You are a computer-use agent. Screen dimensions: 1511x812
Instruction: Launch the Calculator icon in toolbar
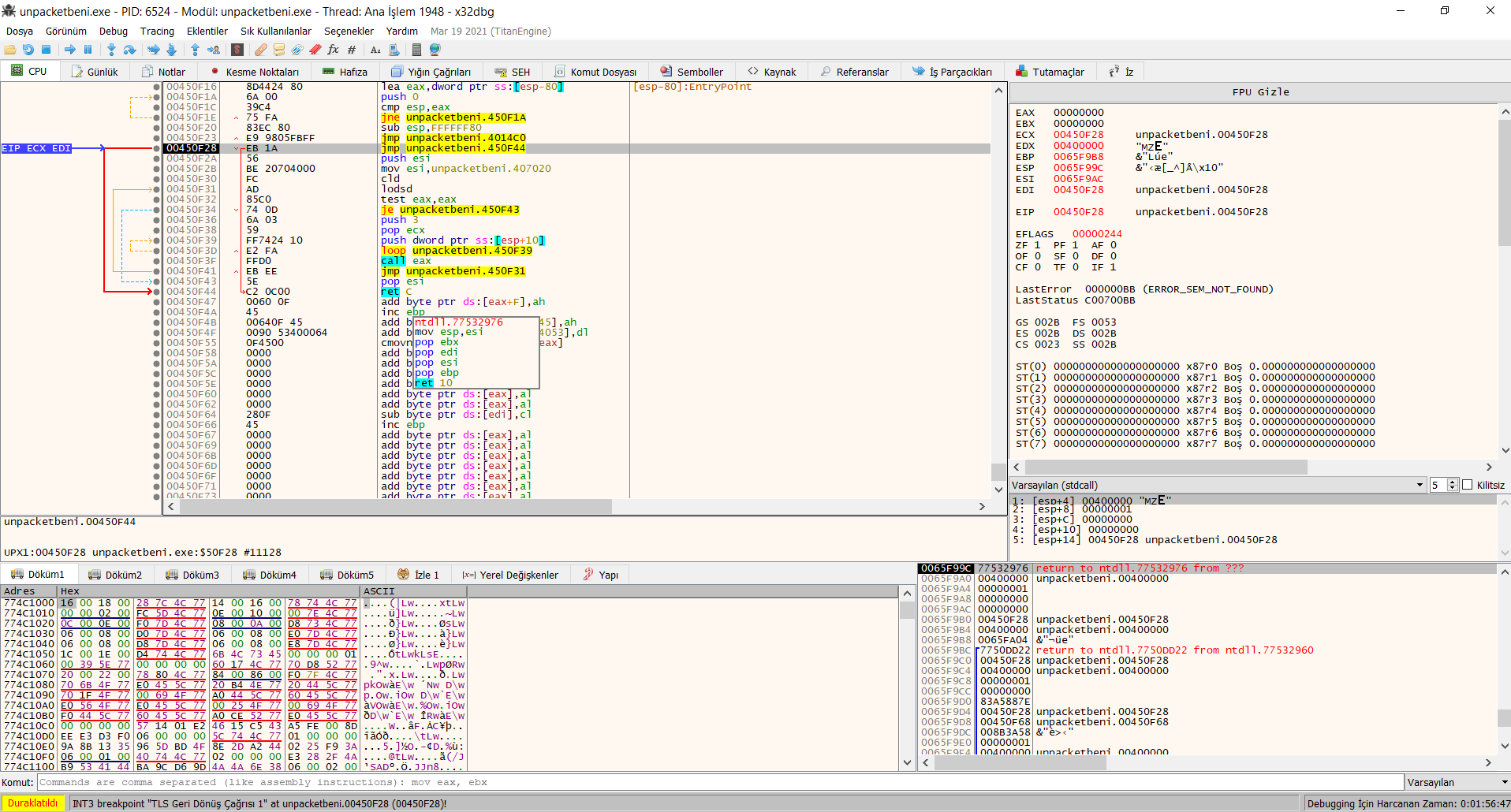tap(416, 50)
